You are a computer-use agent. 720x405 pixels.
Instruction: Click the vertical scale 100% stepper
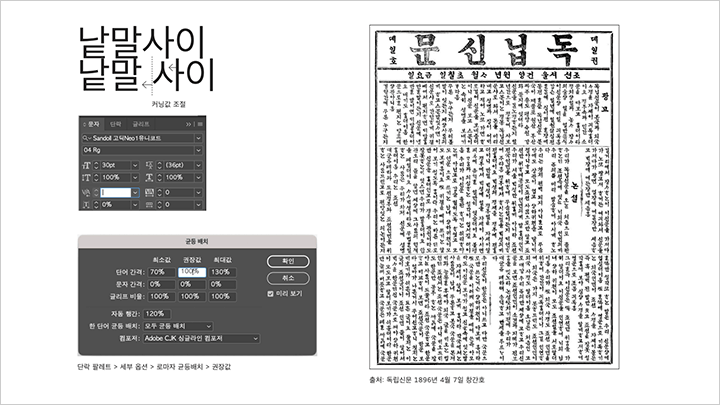coord(96,177)
